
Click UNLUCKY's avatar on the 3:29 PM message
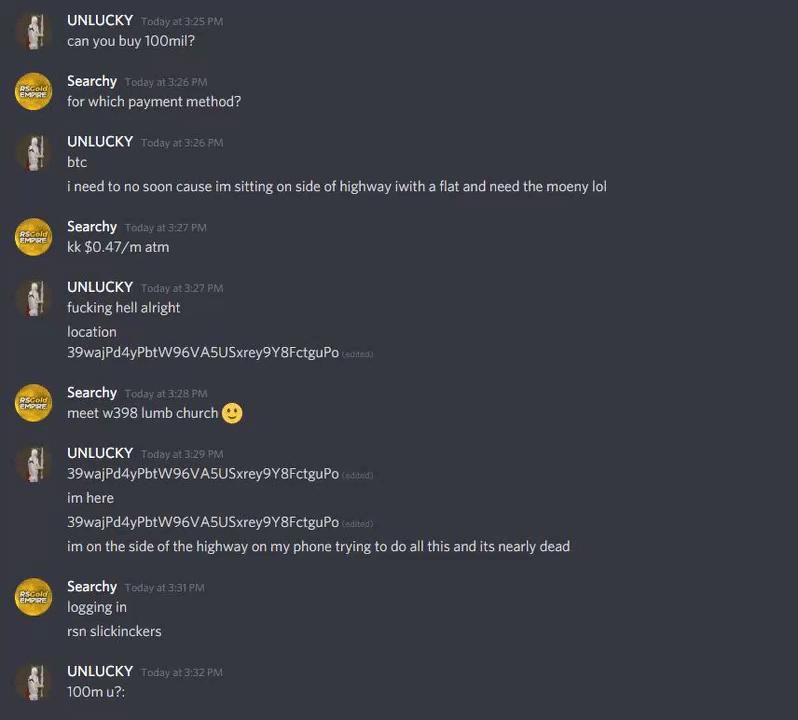click(x=34, y=464)
